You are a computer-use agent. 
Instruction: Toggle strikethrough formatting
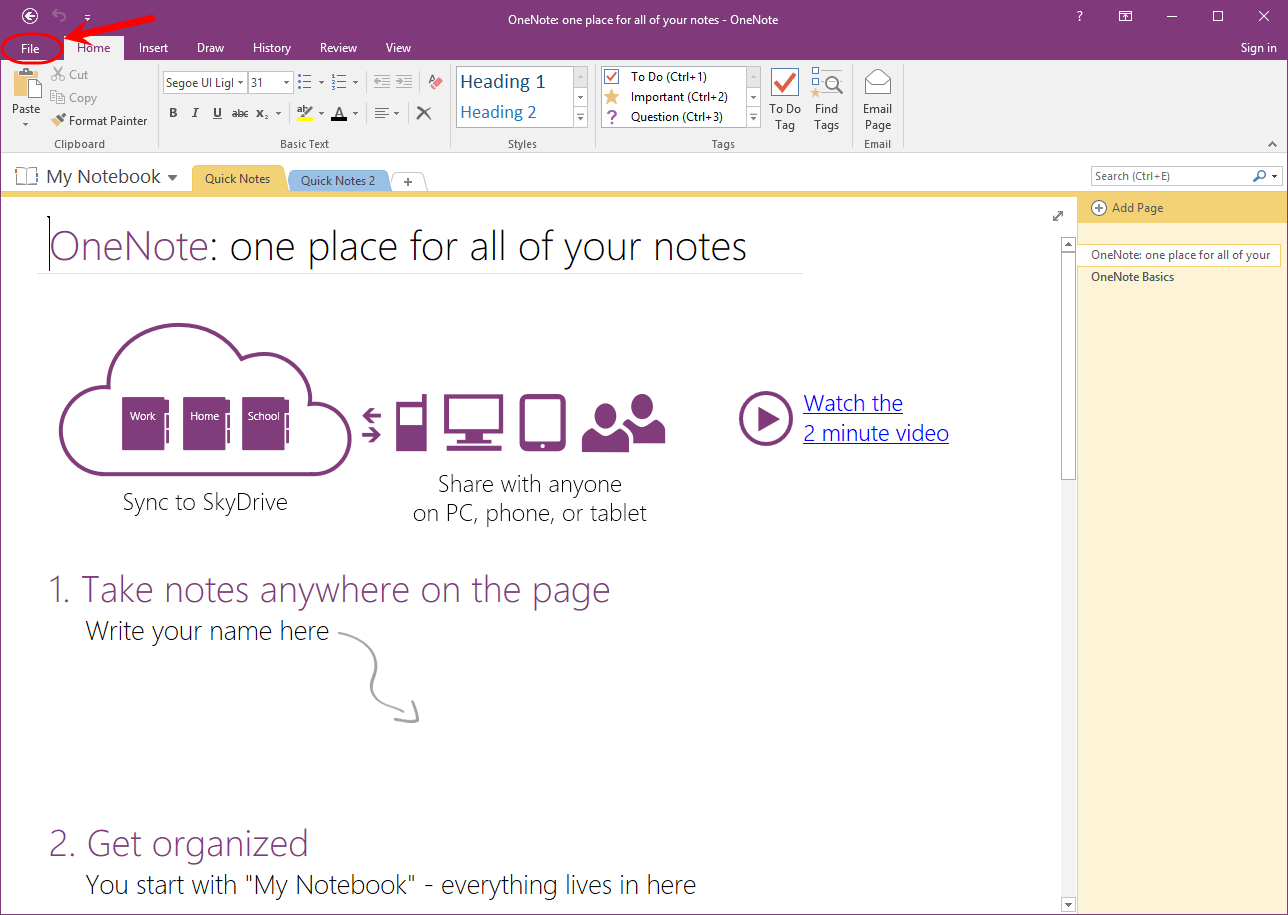tap(240, 113)
